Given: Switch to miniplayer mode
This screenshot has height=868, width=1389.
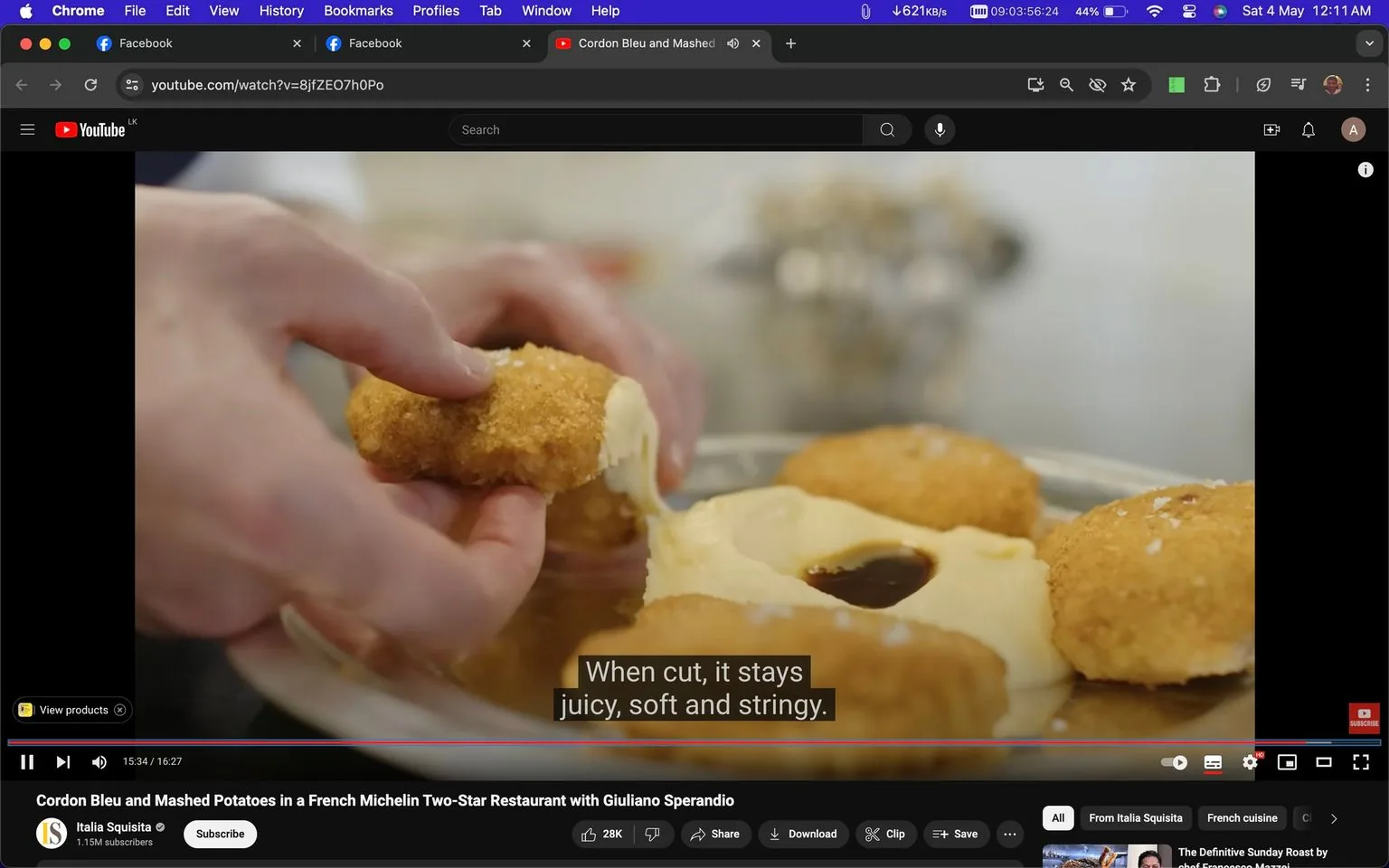Looking at the screenshot, I should 1287,761.
